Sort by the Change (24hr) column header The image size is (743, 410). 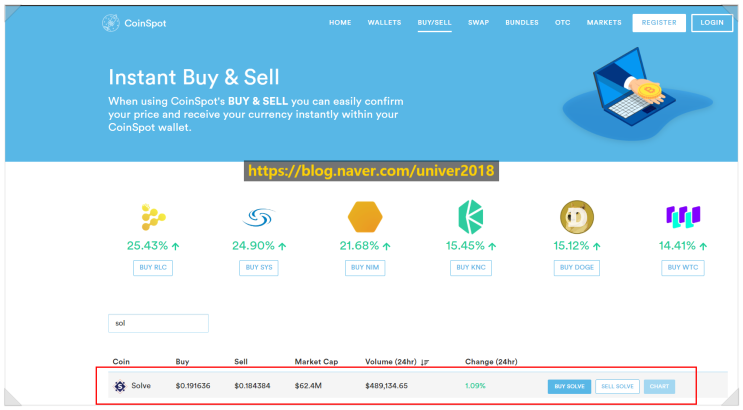[x=491, y=362]
